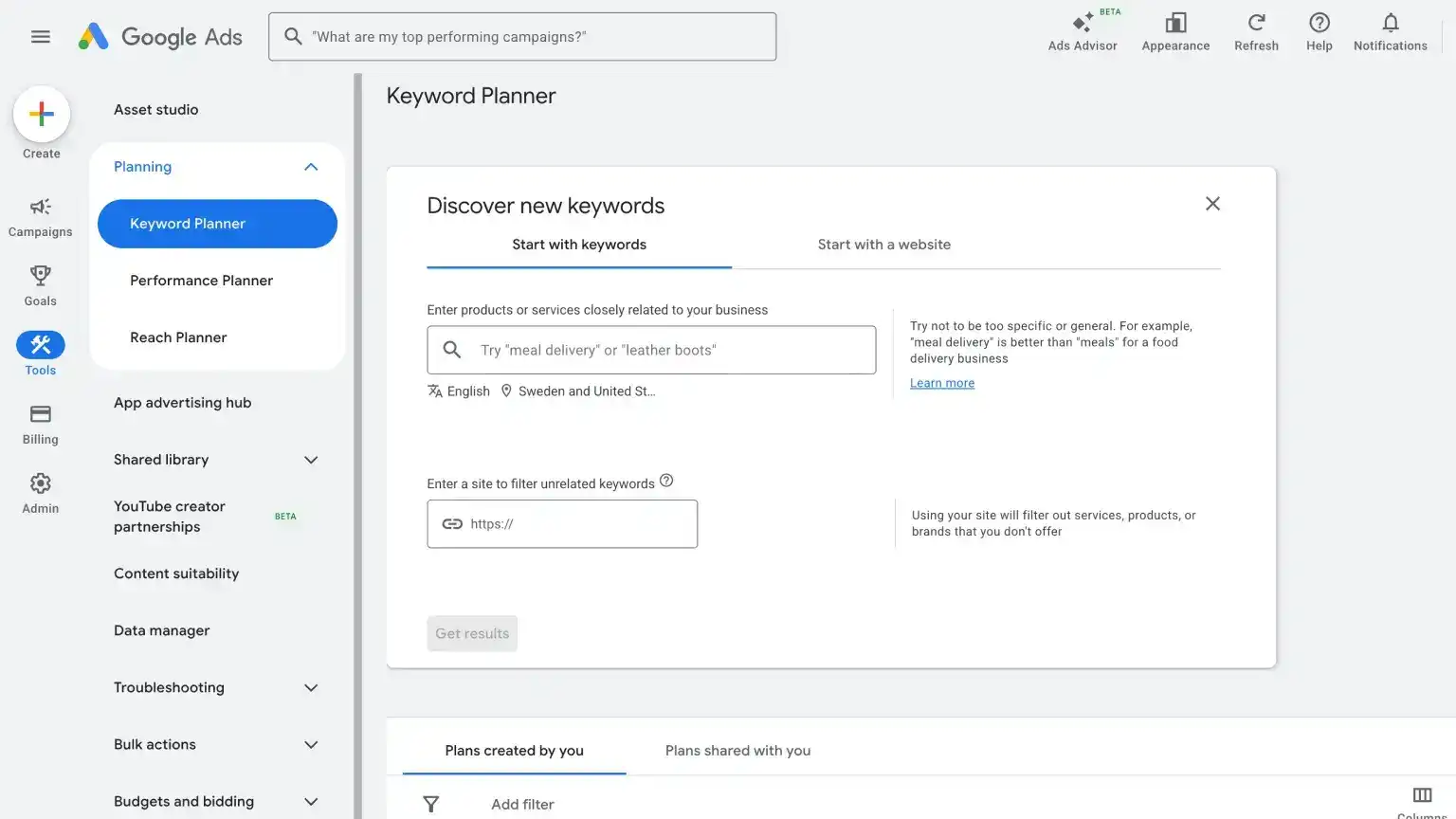This screenshot has width=1456, height=819.
Task: Expand Budgets and bidding section
Action: [x=311, y=801]
